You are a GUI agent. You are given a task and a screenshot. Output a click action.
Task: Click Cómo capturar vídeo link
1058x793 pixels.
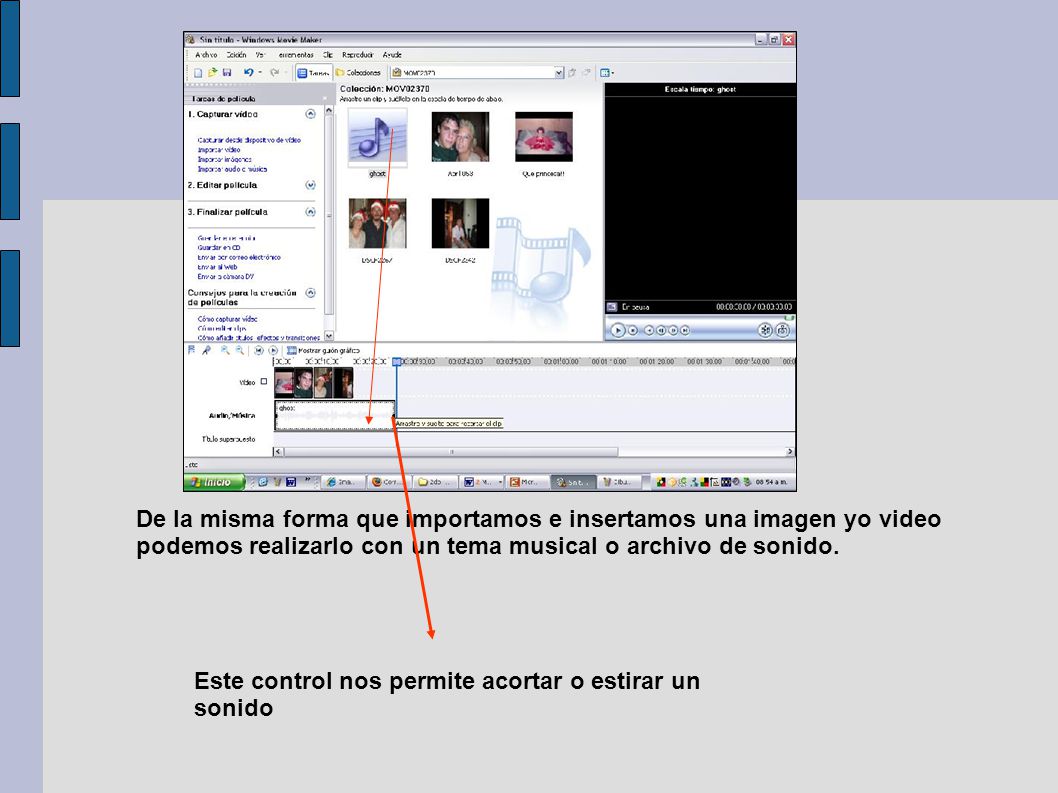pyautogui.click(x=227, y=319)
